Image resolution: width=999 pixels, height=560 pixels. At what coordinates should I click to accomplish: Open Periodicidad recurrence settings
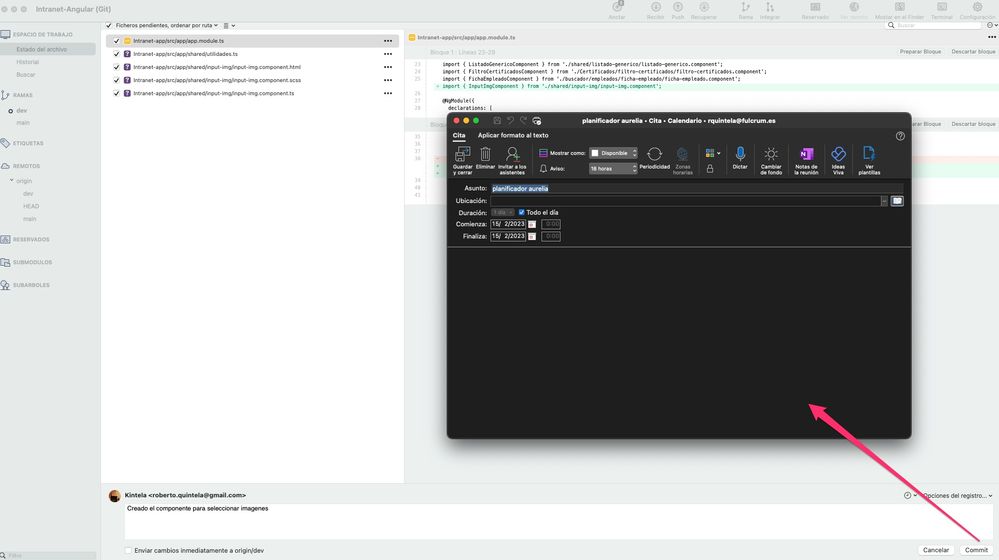[654, 158]
